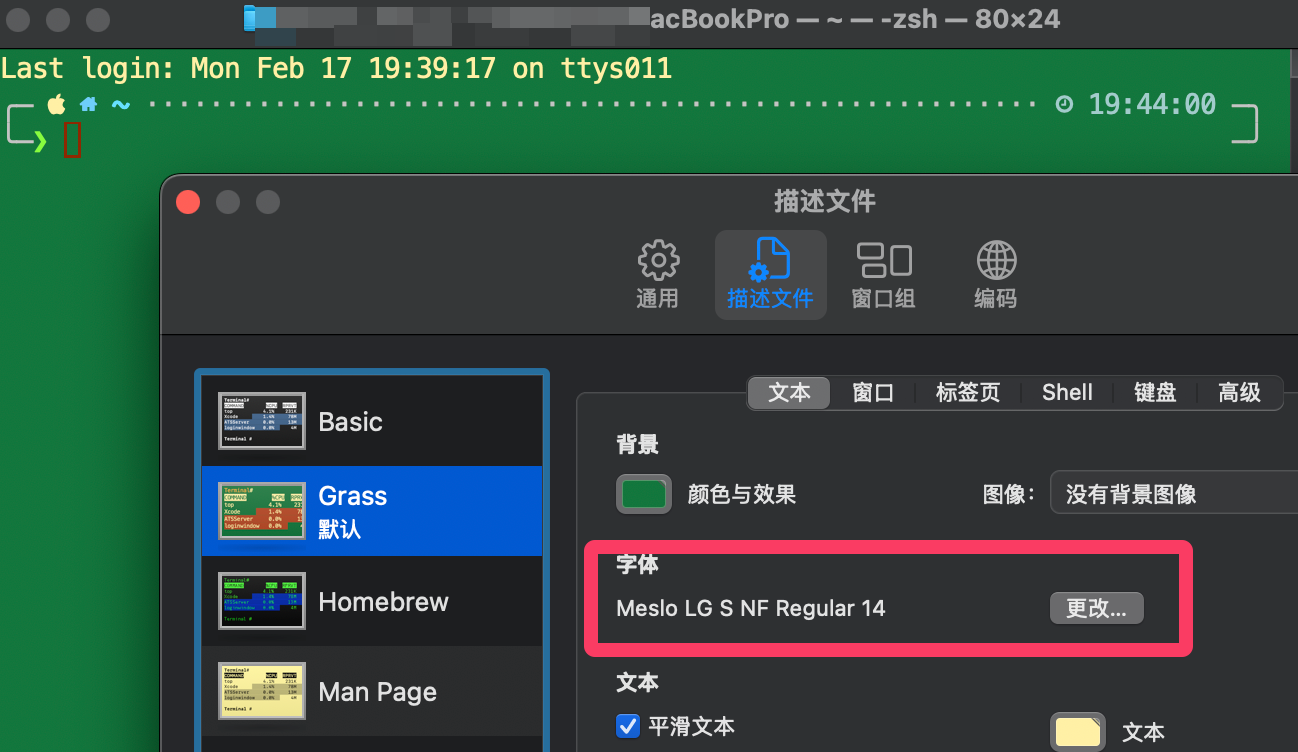
Task: Select the Man Page profile
Action: pos(372,691)
